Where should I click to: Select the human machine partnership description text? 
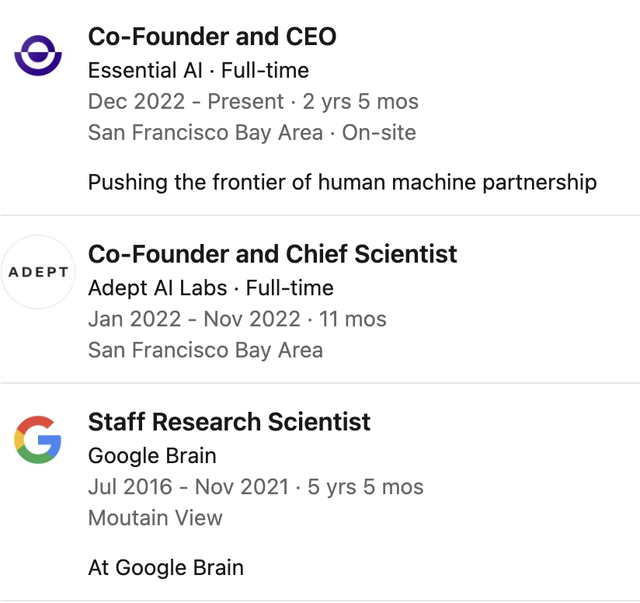[x=342, y=182]
